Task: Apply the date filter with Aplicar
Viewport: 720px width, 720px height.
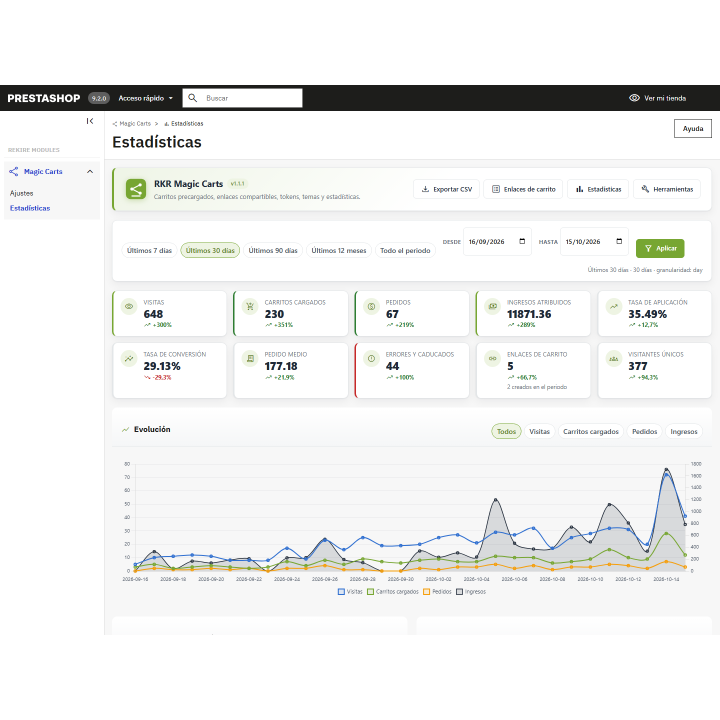Action: pyautogui.click(x=660, y=248)
